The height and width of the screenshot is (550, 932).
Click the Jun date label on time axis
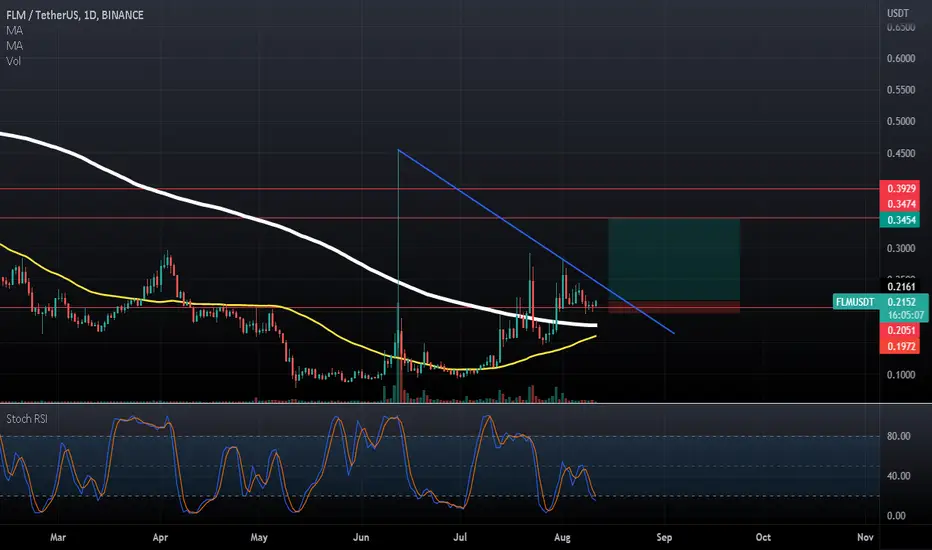pos(361,538)
